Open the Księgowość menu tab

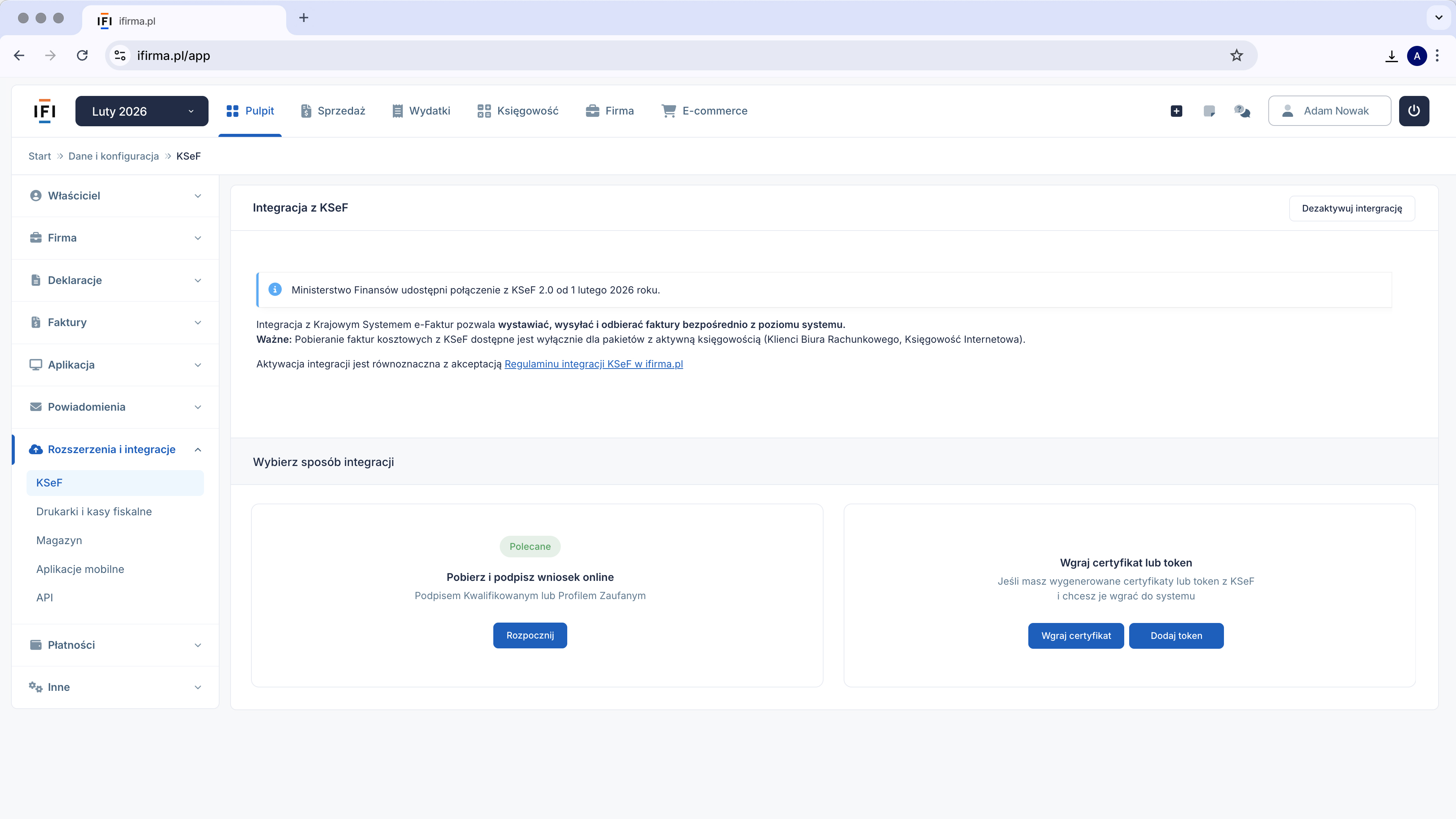click(518, 111)
